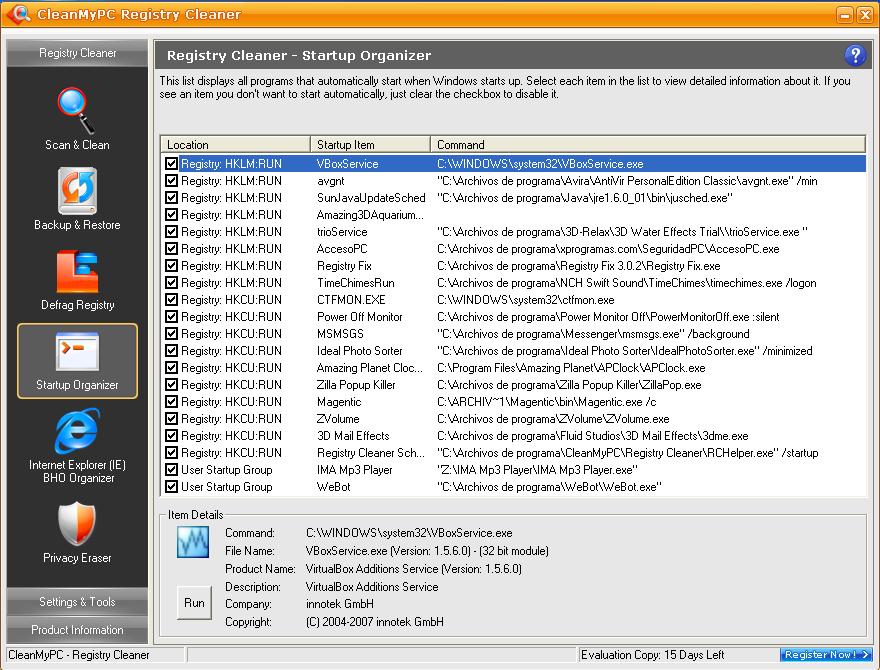
Task: Open the Backup & Restore tool
Action: point(77,199)
